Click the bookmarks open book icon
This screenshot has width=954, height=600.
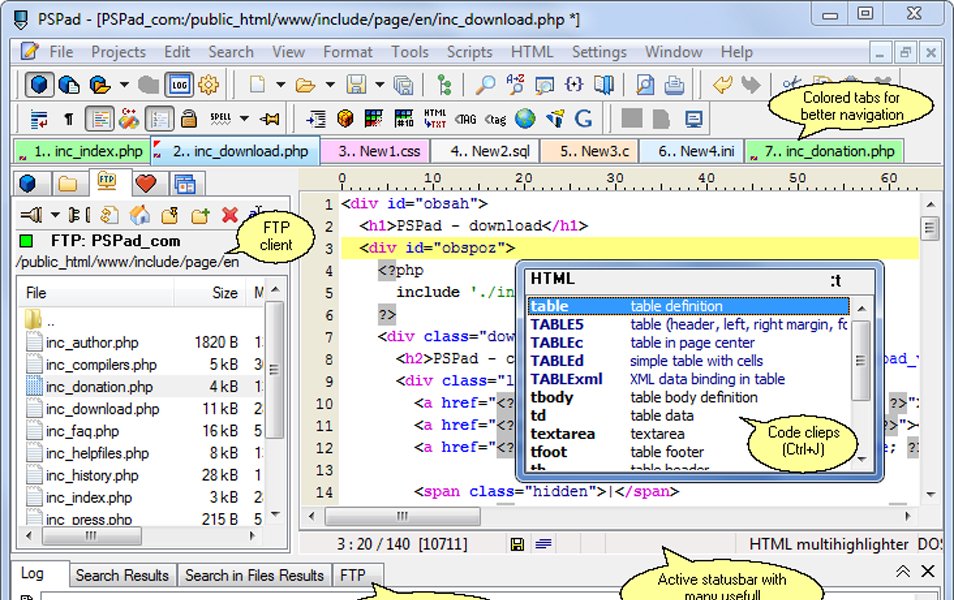(604, 85)
